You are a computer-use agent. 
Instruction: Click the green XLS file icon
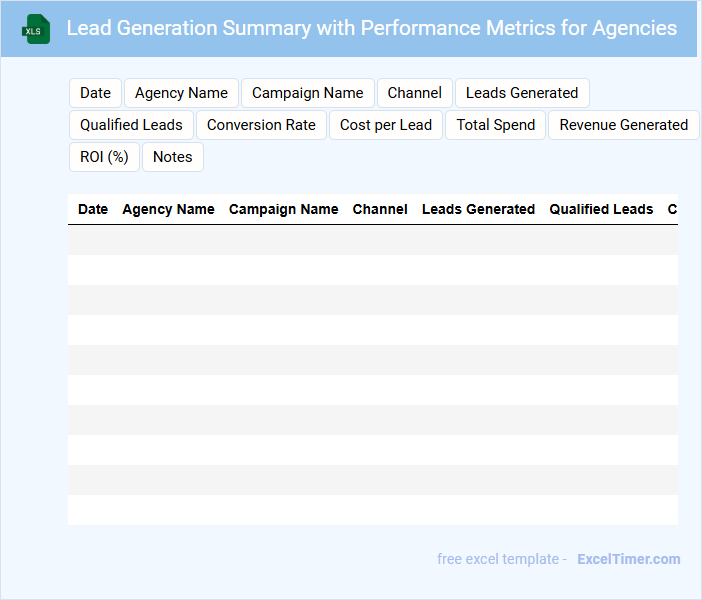pos(37,29)
